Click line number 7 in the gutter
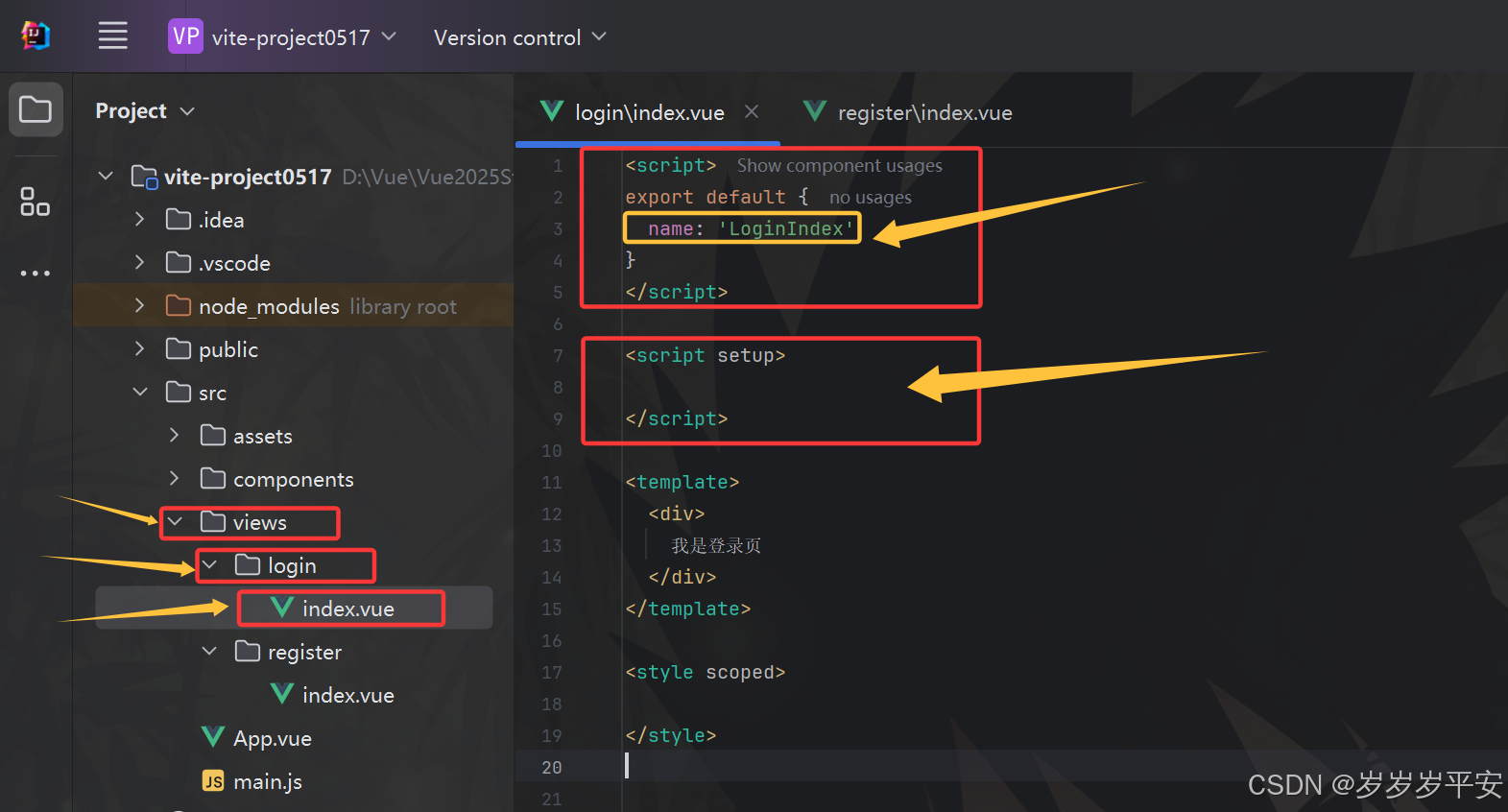 558,355
